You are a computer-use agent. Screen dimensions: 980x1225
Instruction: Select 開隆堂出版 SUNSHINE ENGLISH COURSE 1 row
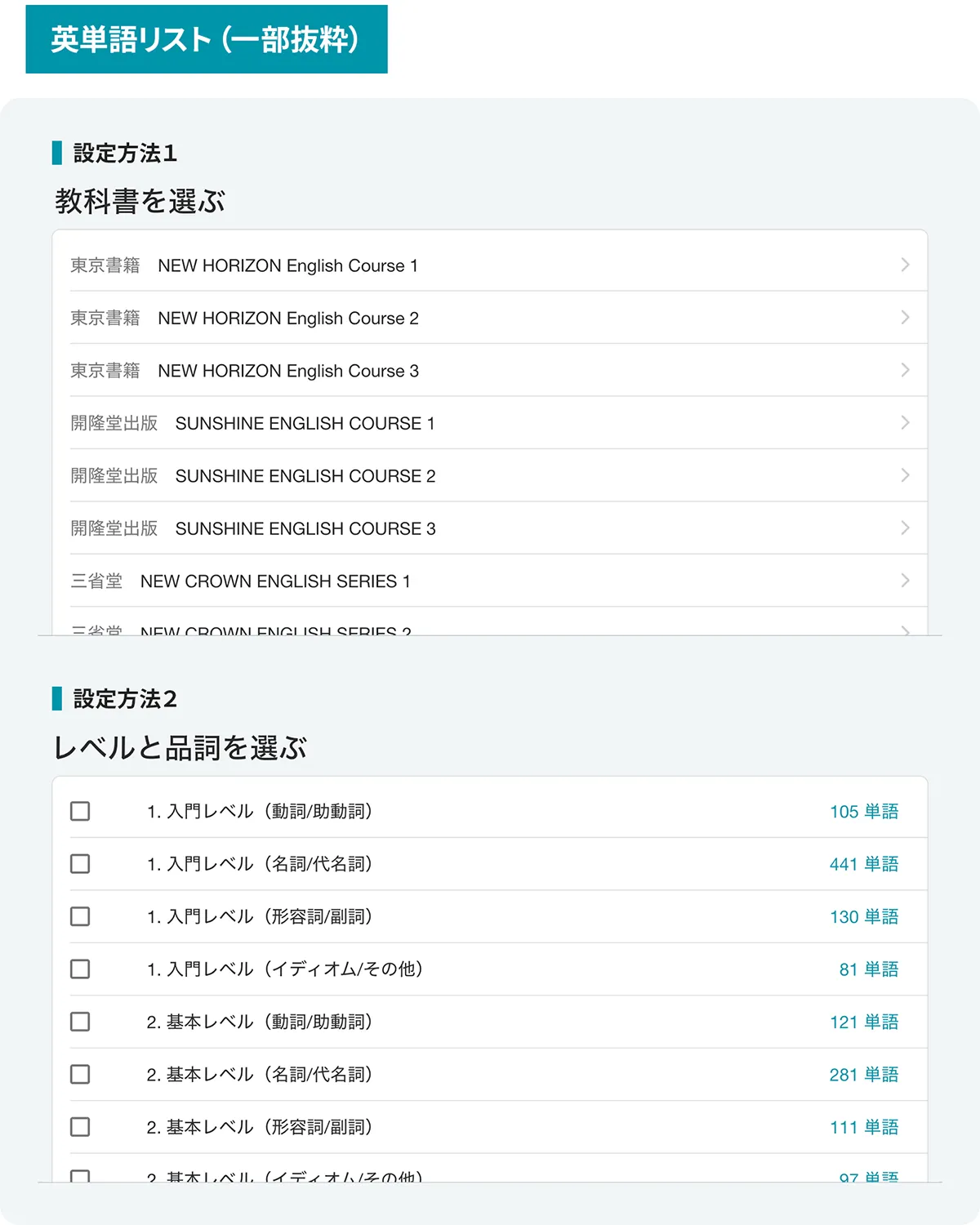(x=490, y=423)
